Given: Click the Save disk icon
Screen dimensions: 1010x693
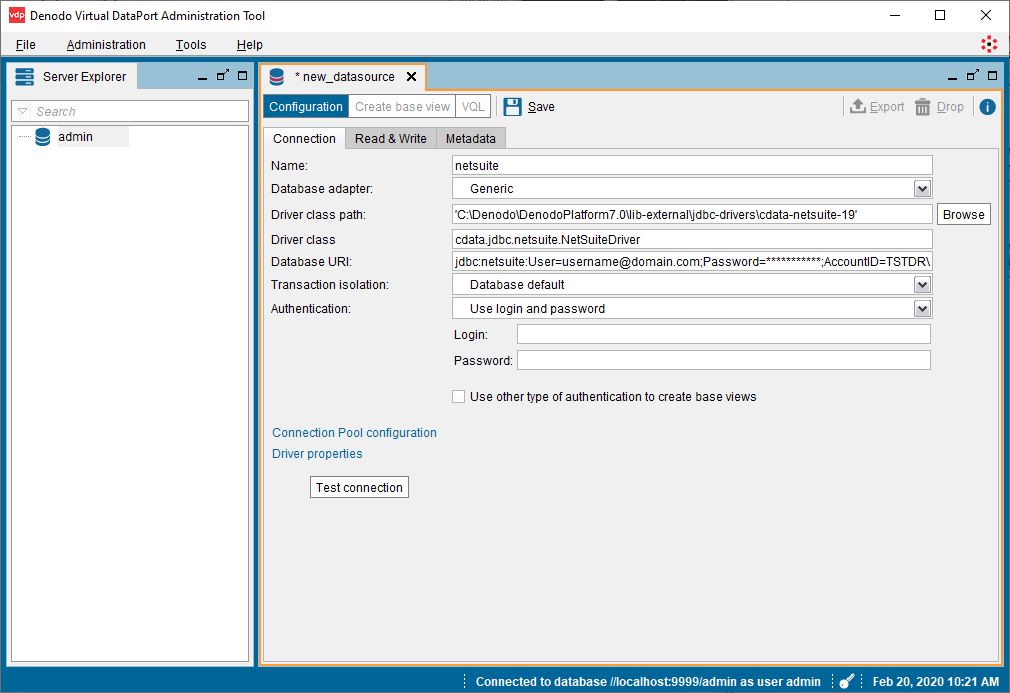Looking at the screenshot, I should point(513,107).
